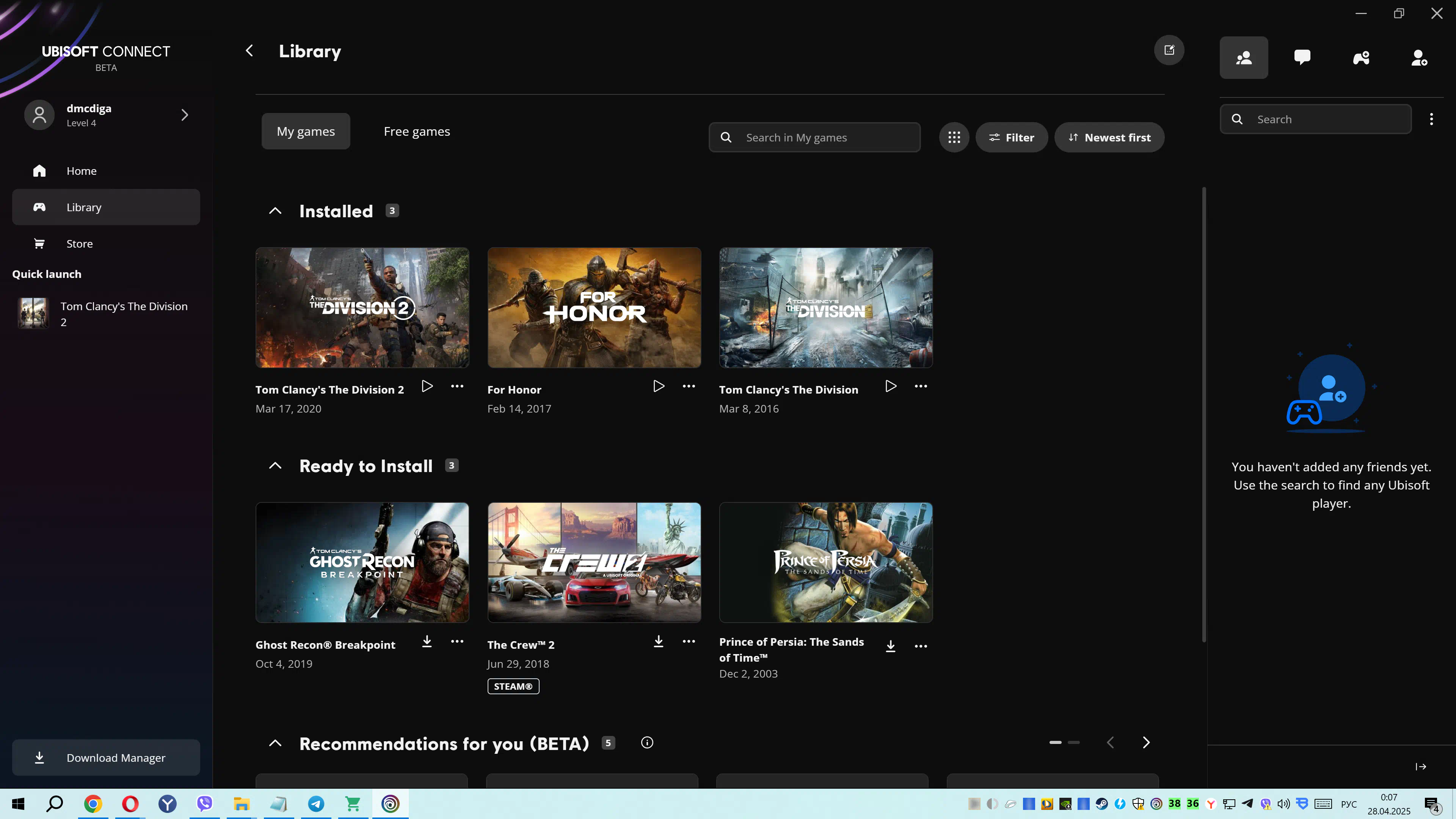Switch to grid view layout icon

click(x=954, y=137)
